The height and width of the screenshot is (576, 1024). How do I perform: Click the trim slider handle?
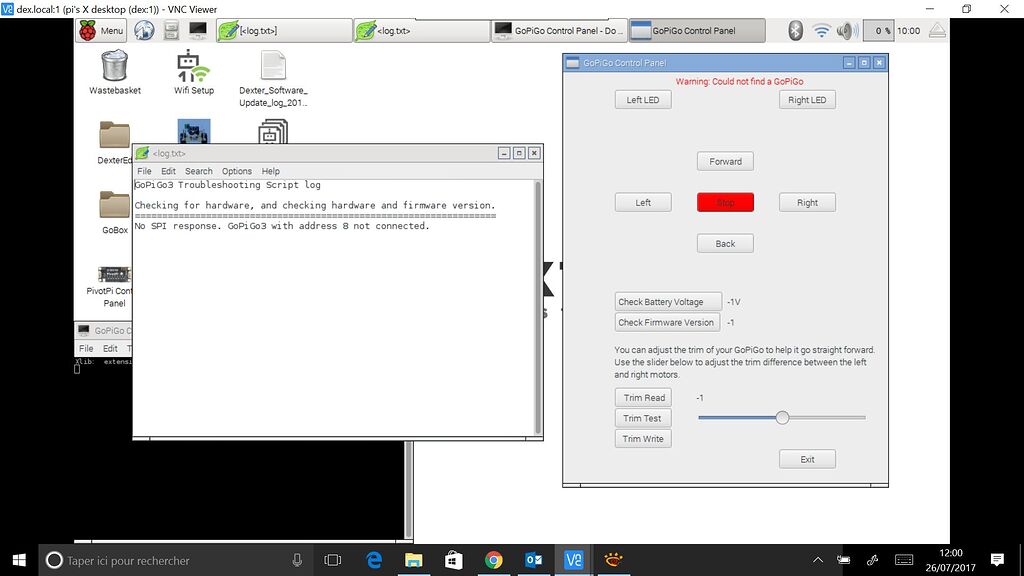[x=782, y=417]
